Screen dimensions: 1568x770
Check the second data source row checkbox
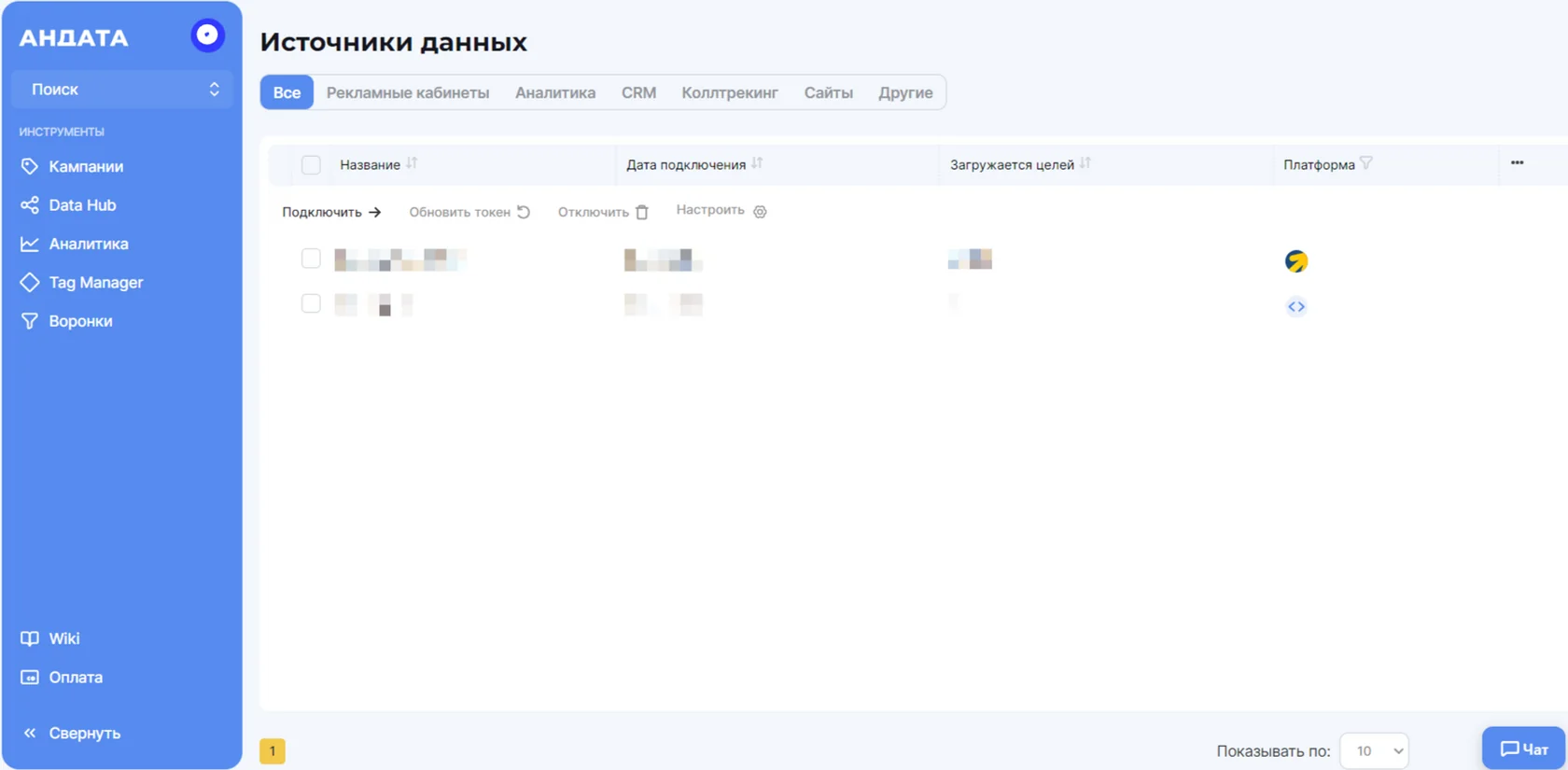click(x=311, y=303)
